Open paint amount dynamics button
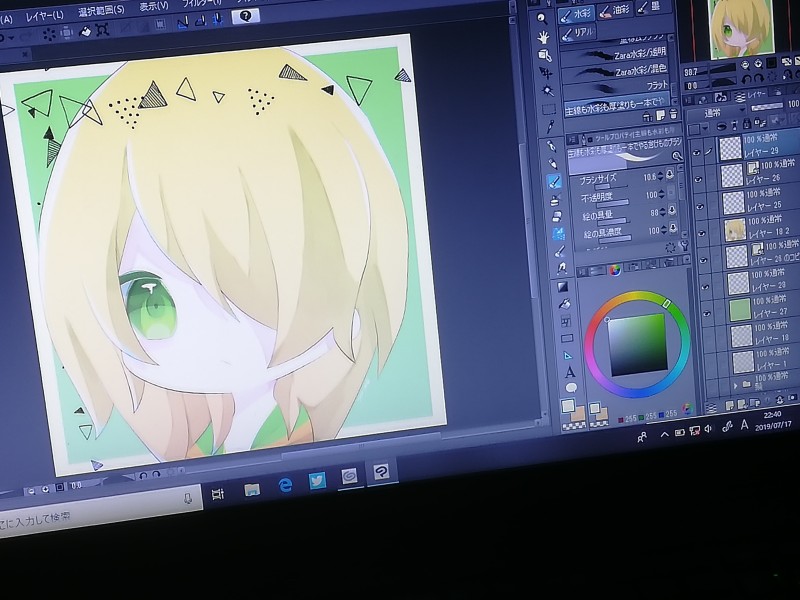 672,210
